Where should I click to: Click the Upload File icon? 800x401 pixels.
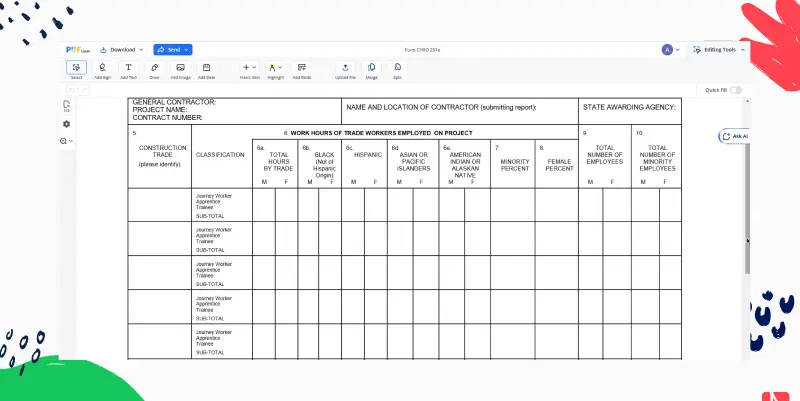pos(345,67)
